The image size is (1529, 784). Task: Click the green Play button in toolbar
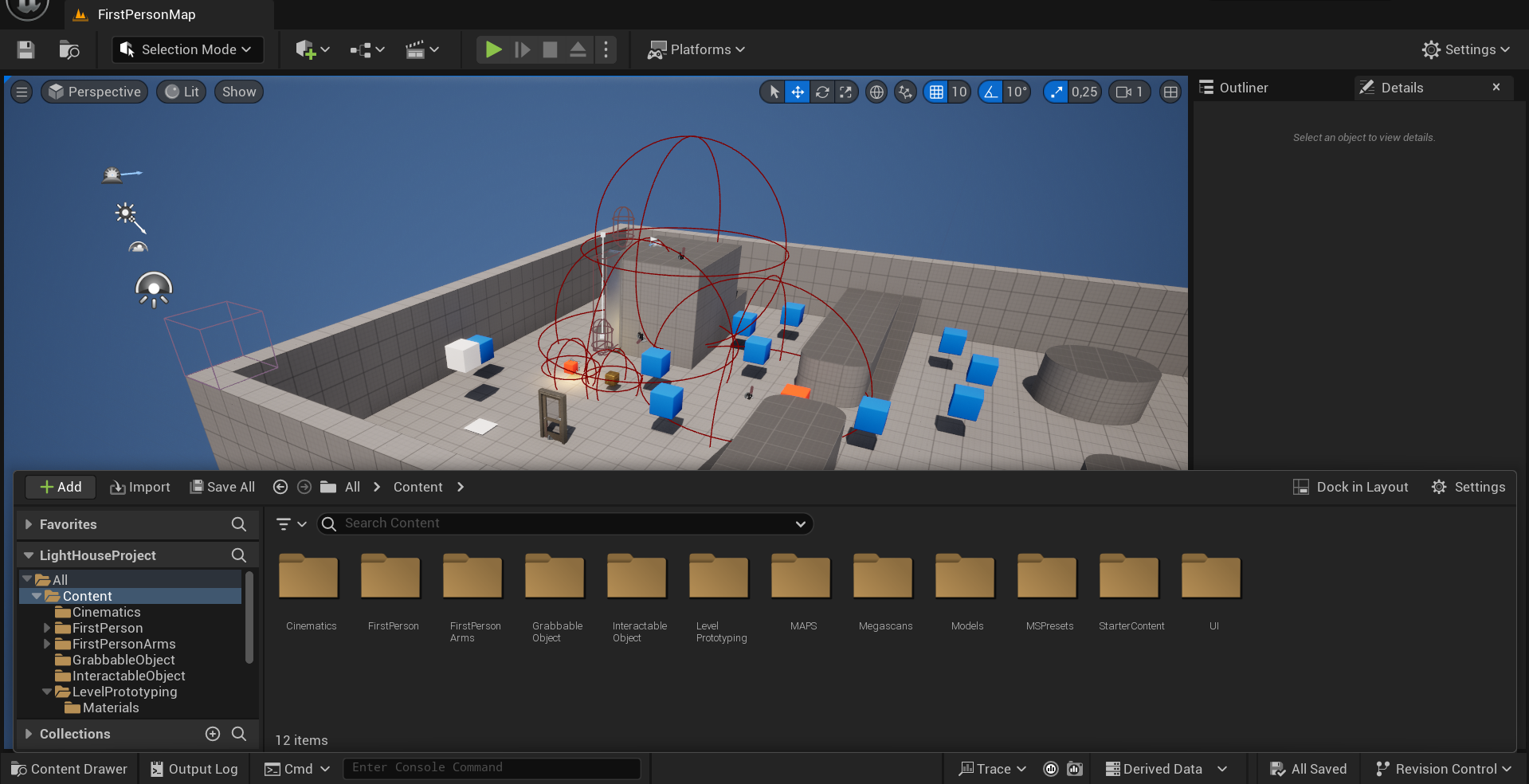tap(493, 49)
